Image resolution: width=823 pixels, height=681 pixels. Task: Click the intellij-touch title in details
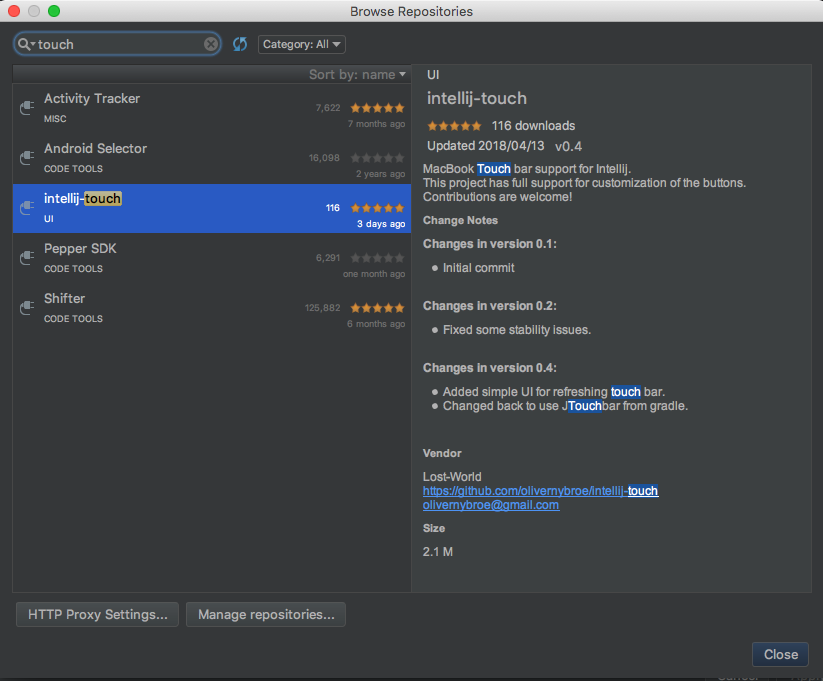pos(477,99)
